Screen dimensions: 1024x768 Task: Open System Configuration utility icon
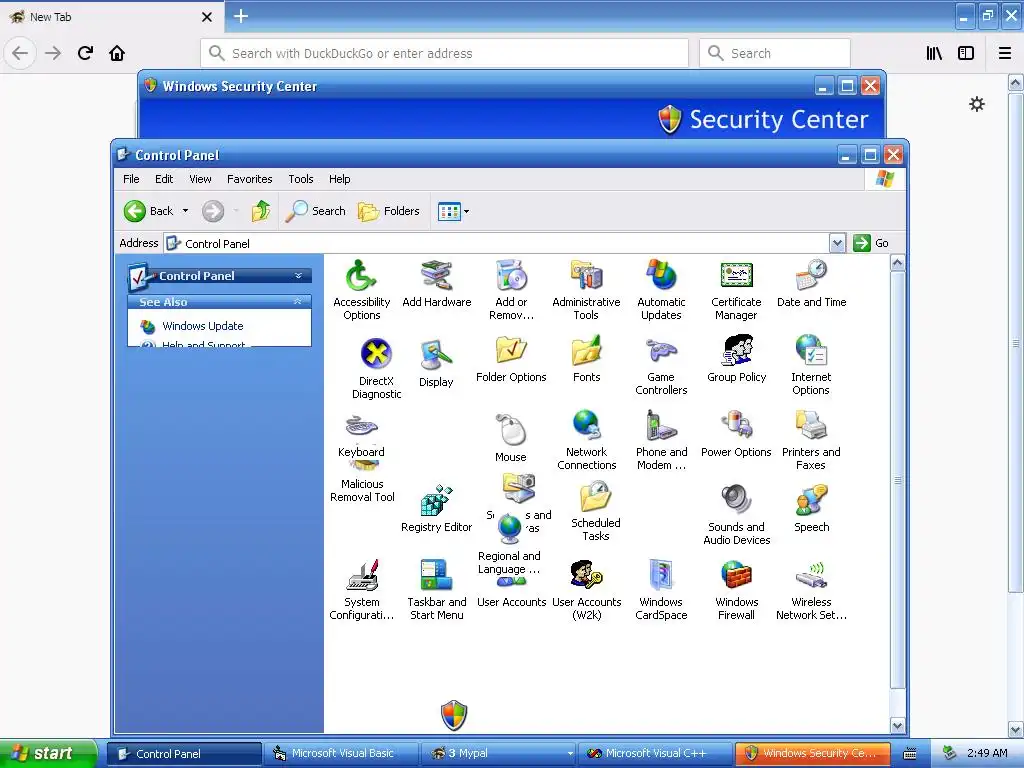[361, 590]
